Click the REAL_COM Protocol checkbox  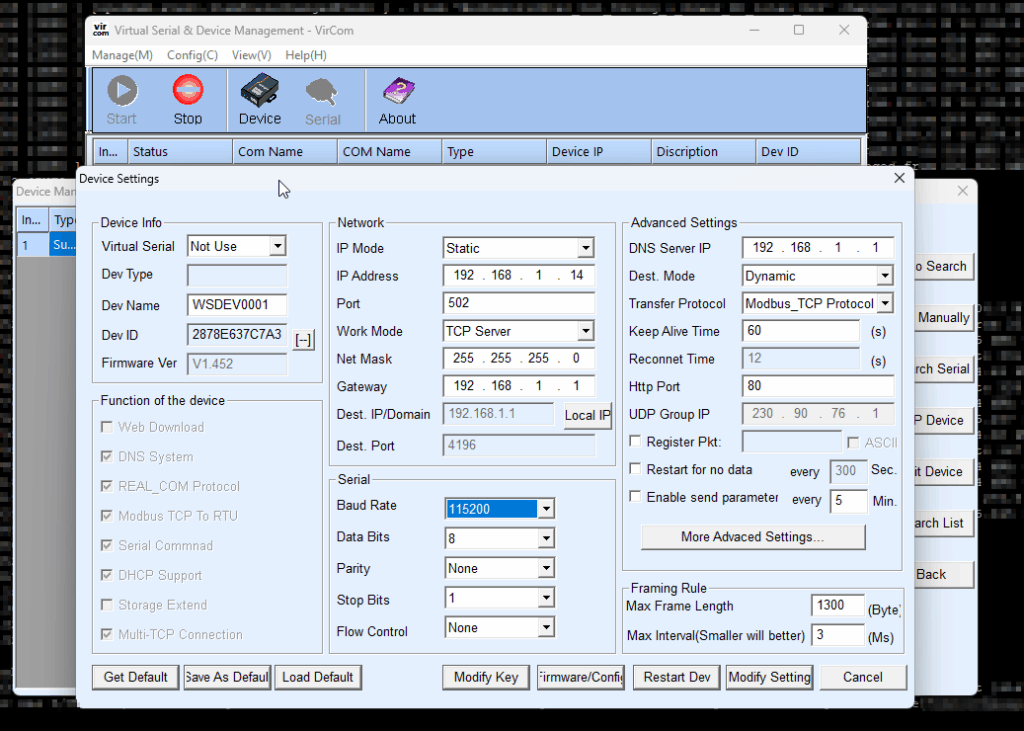click(106, 486)
